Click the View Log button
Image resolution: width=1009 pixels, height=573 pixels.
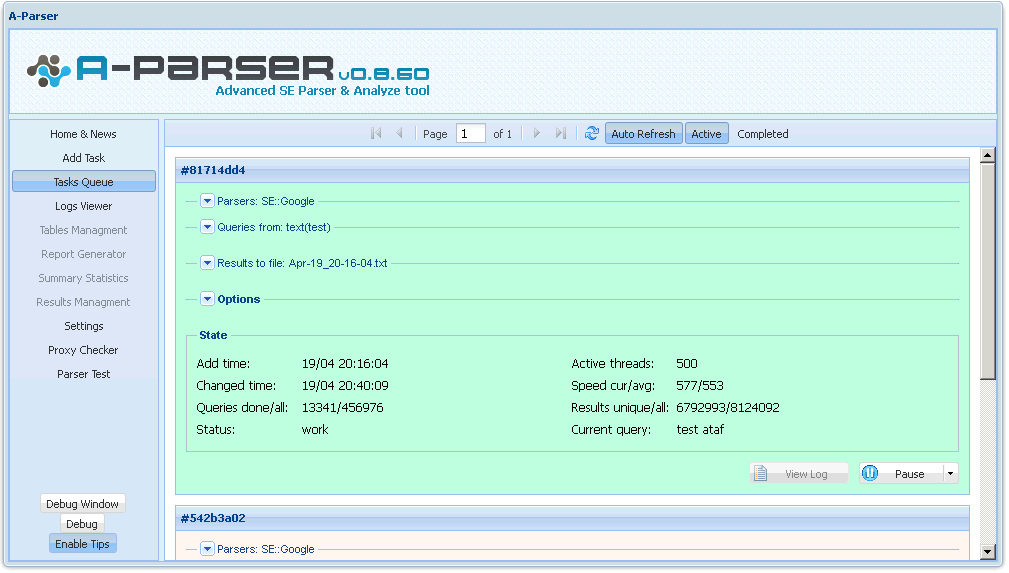click(x=799, y=474)
